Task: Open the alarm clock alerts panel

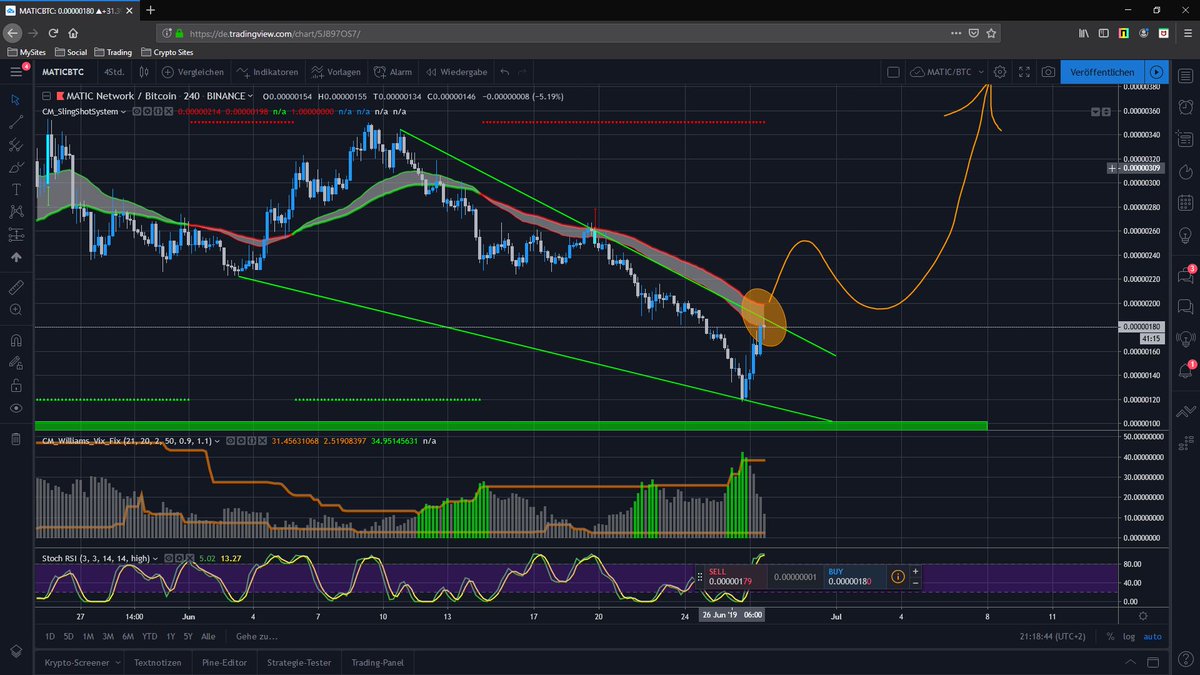Action: [x=1185, y=106]
